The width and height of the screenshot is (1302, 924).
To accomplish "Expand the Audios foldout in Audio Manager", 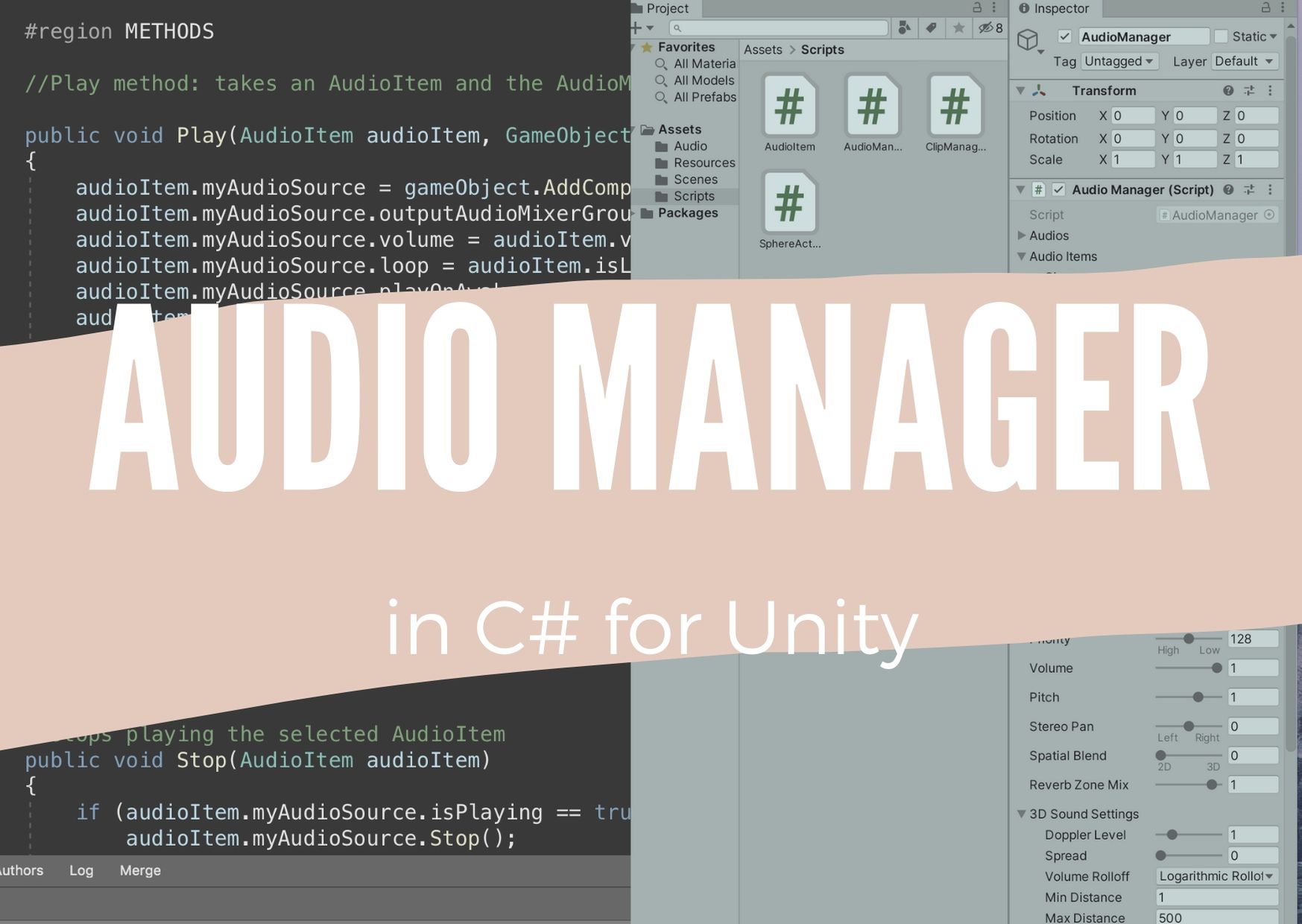I will (x=1022, y=235).
